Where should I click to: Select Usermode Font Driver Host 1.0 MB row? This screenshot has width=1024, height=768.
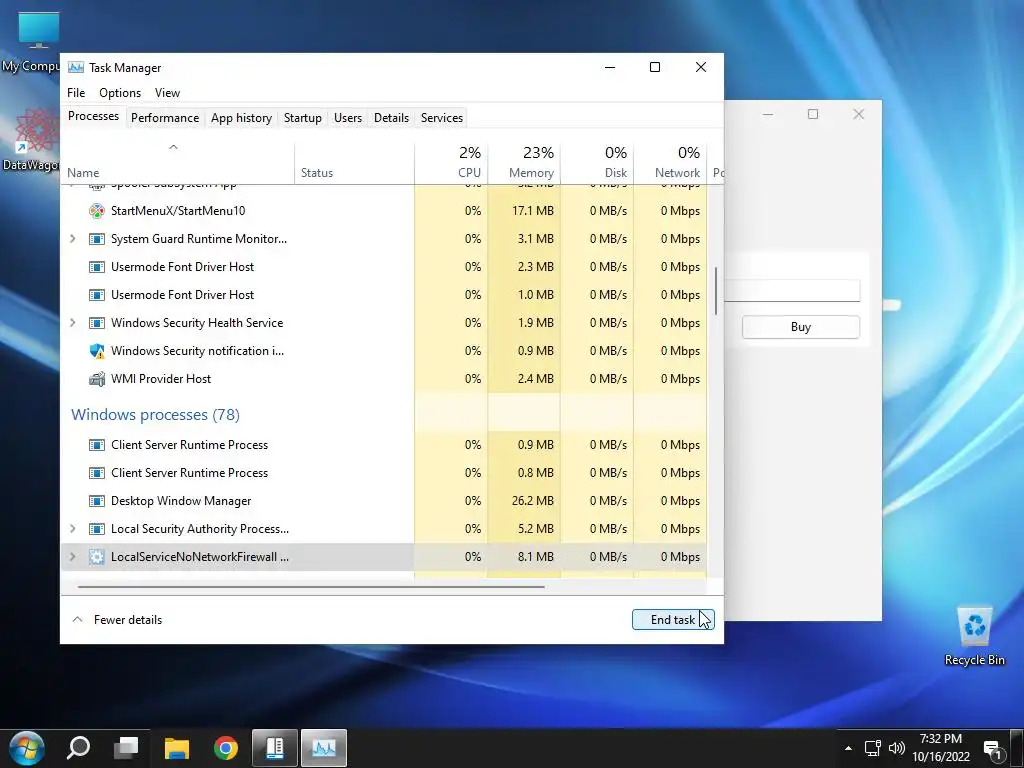(384, 295)
